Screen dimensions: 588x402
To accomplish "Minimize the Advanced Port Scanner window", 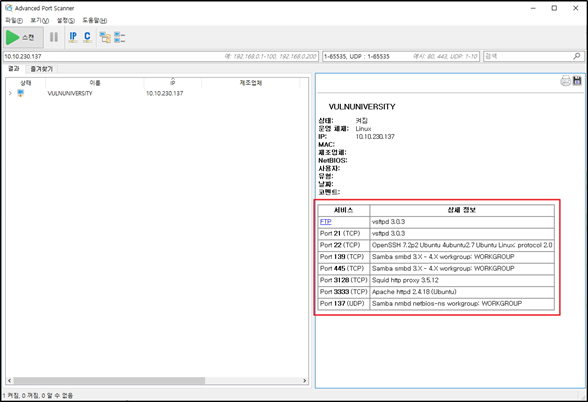I will click(x=533, y=8).
